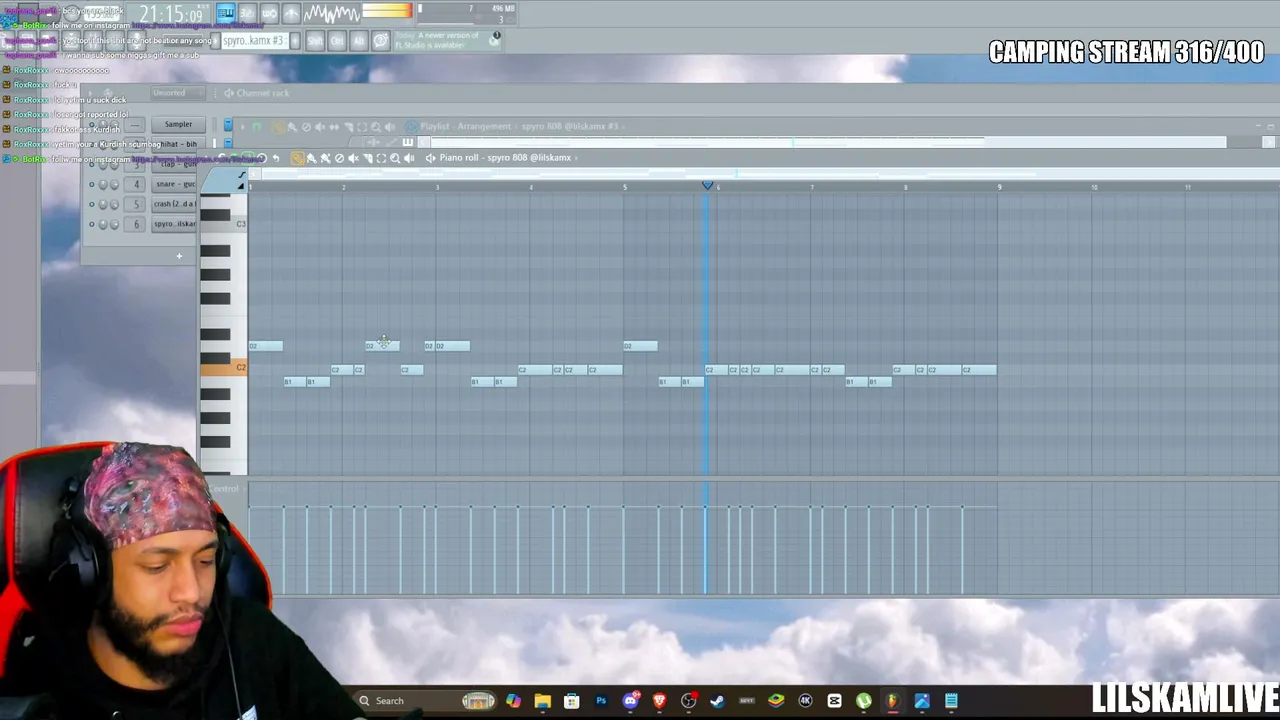The width and height of the screenshot is (1280, 720).
Task: Click the Shift key indicator button
Action: pos(315,41)
